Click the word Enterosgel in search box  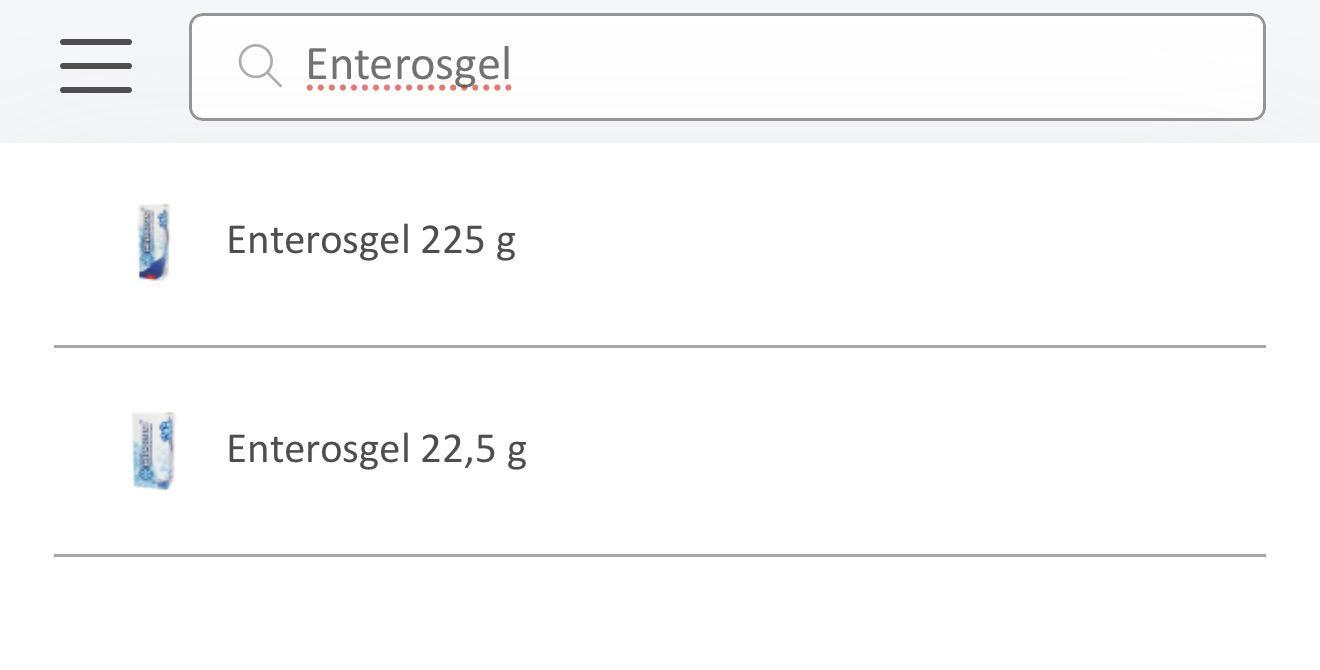(408, 66)
